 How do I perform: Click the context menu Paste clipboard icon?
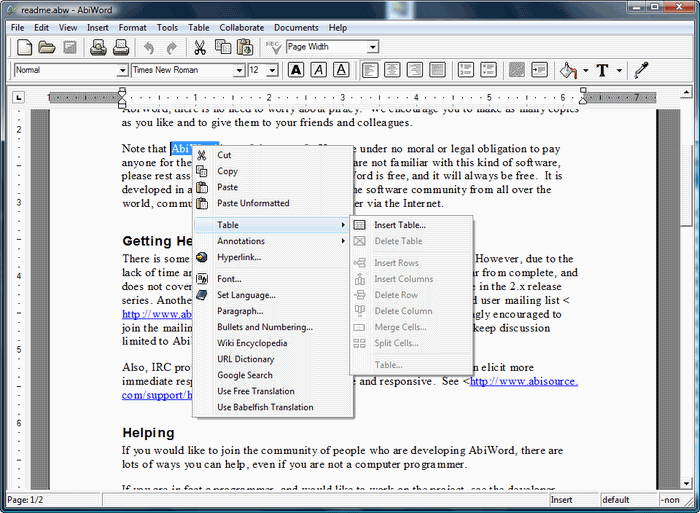(202, 187)
